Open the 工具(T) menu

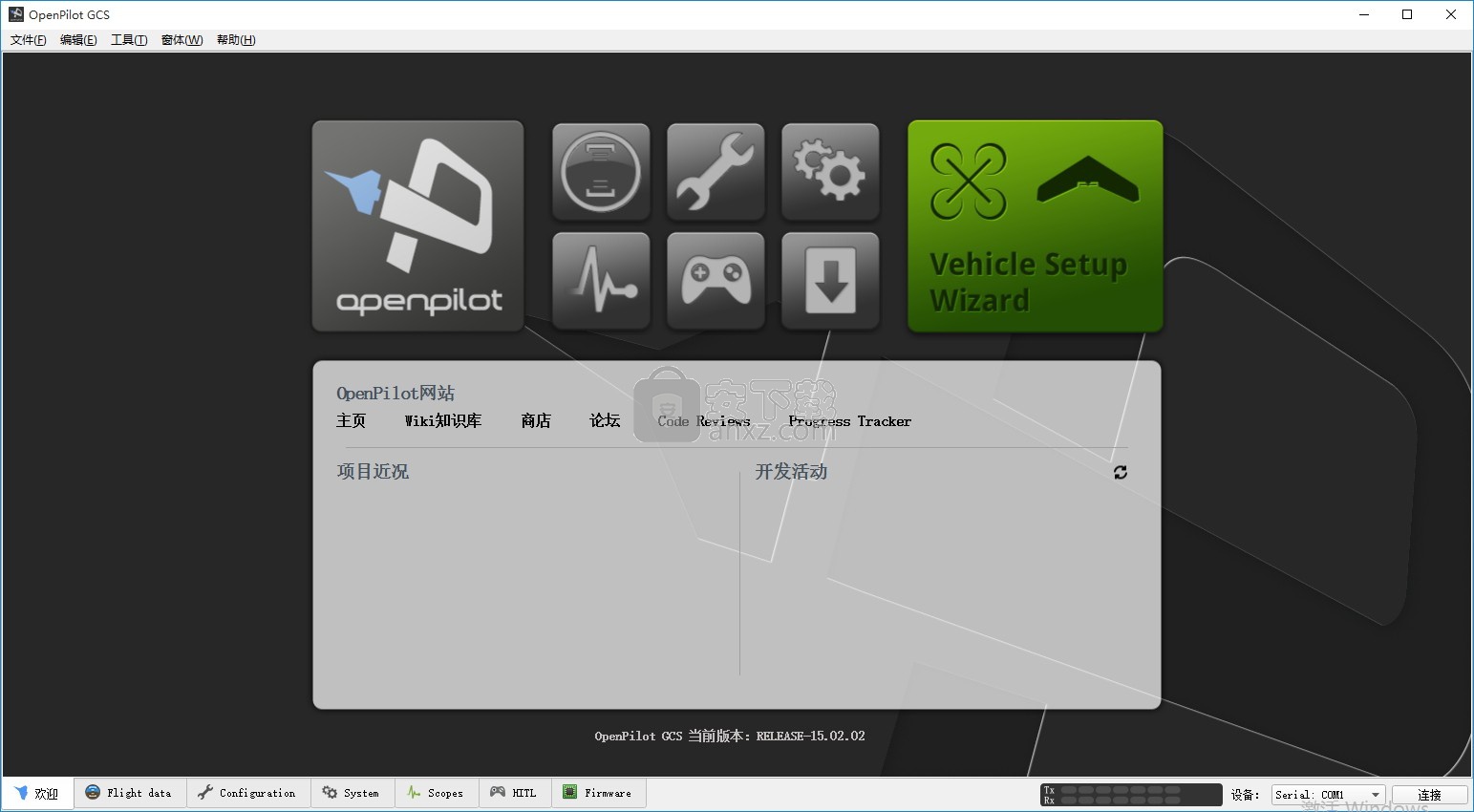click(129, 40)
